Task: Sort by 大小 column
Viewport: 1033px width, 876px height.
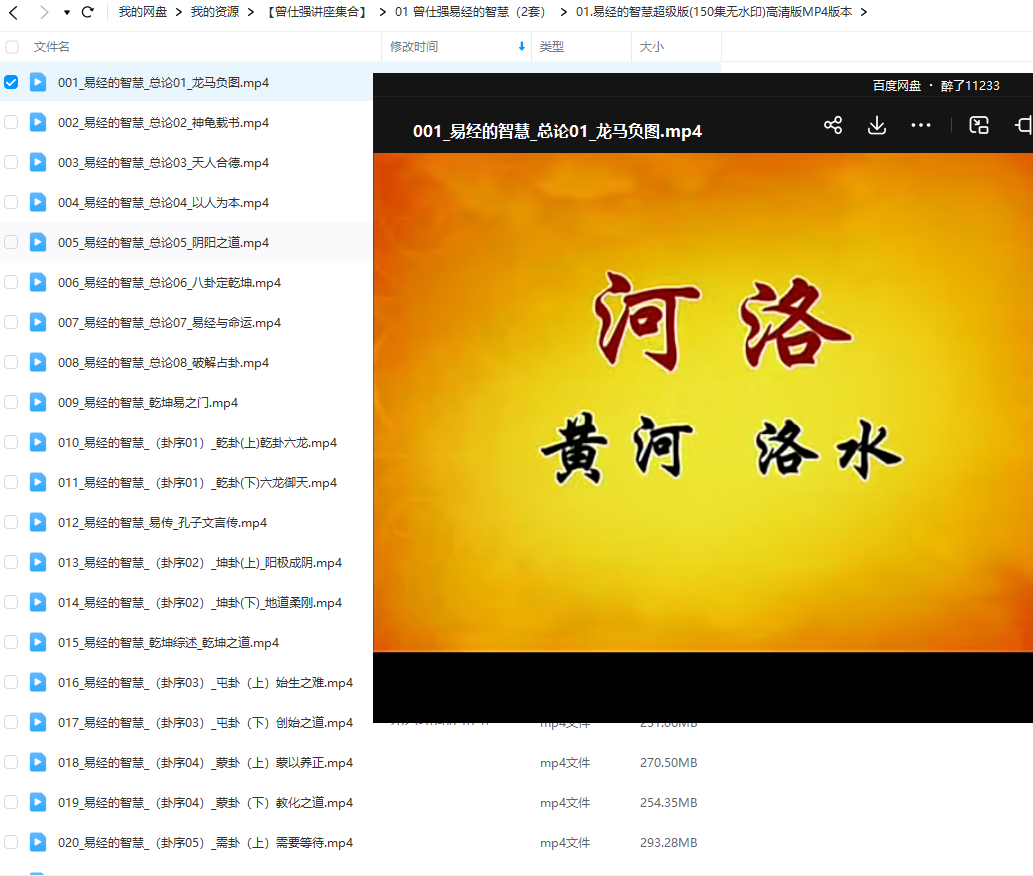Action: coord(652,47)
